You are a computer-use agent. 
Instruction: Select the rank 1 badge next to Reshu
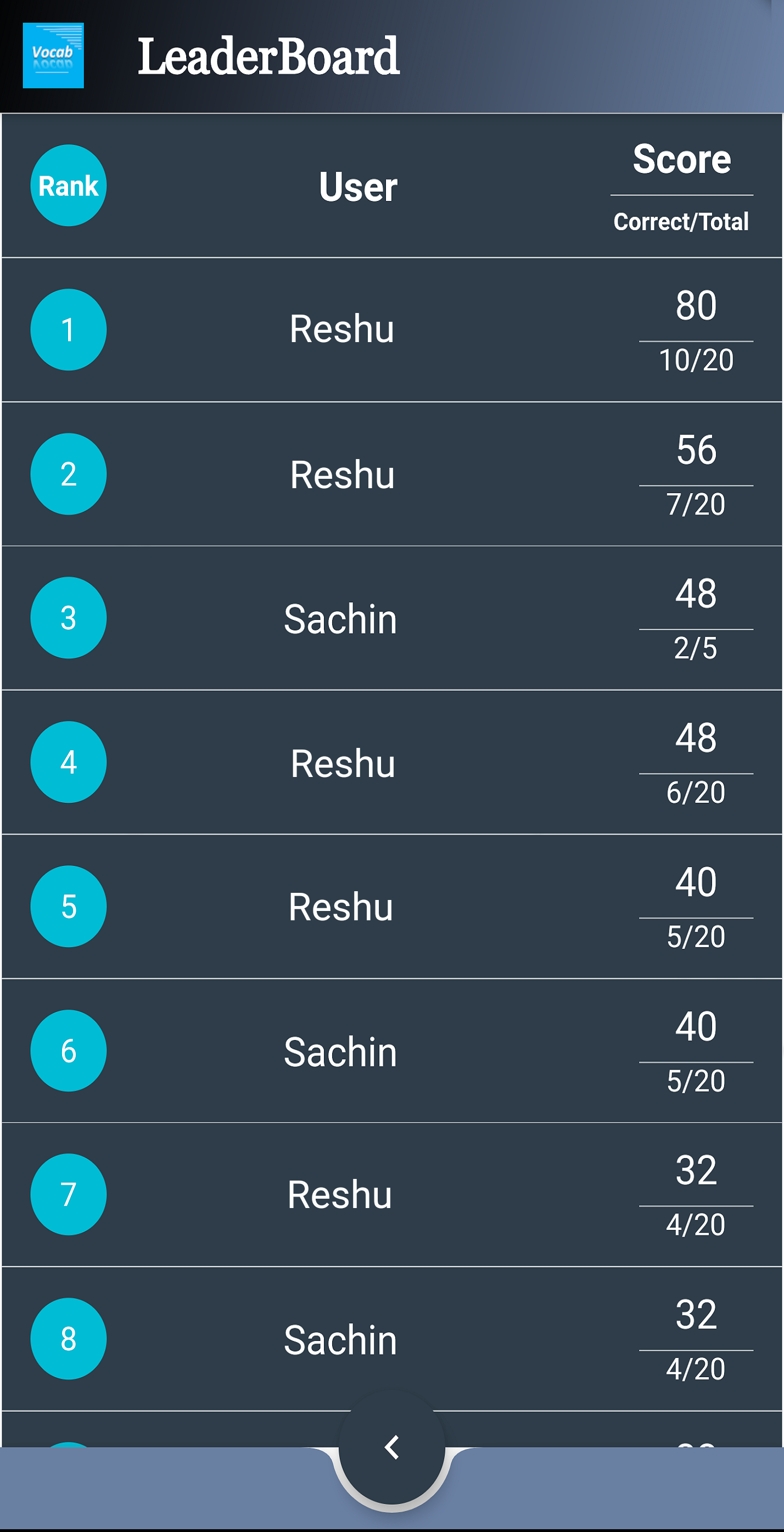coord(68,330)
